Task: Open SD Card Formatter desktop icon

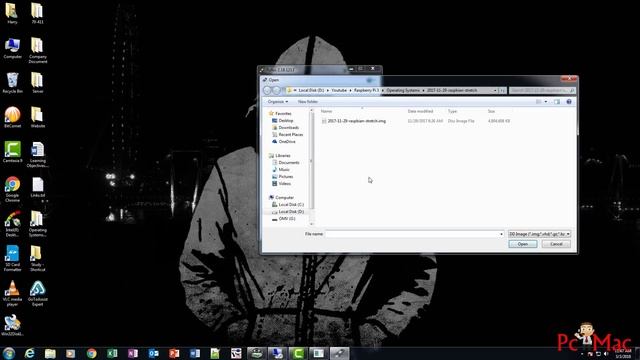Action: click(x=12, y=258)
